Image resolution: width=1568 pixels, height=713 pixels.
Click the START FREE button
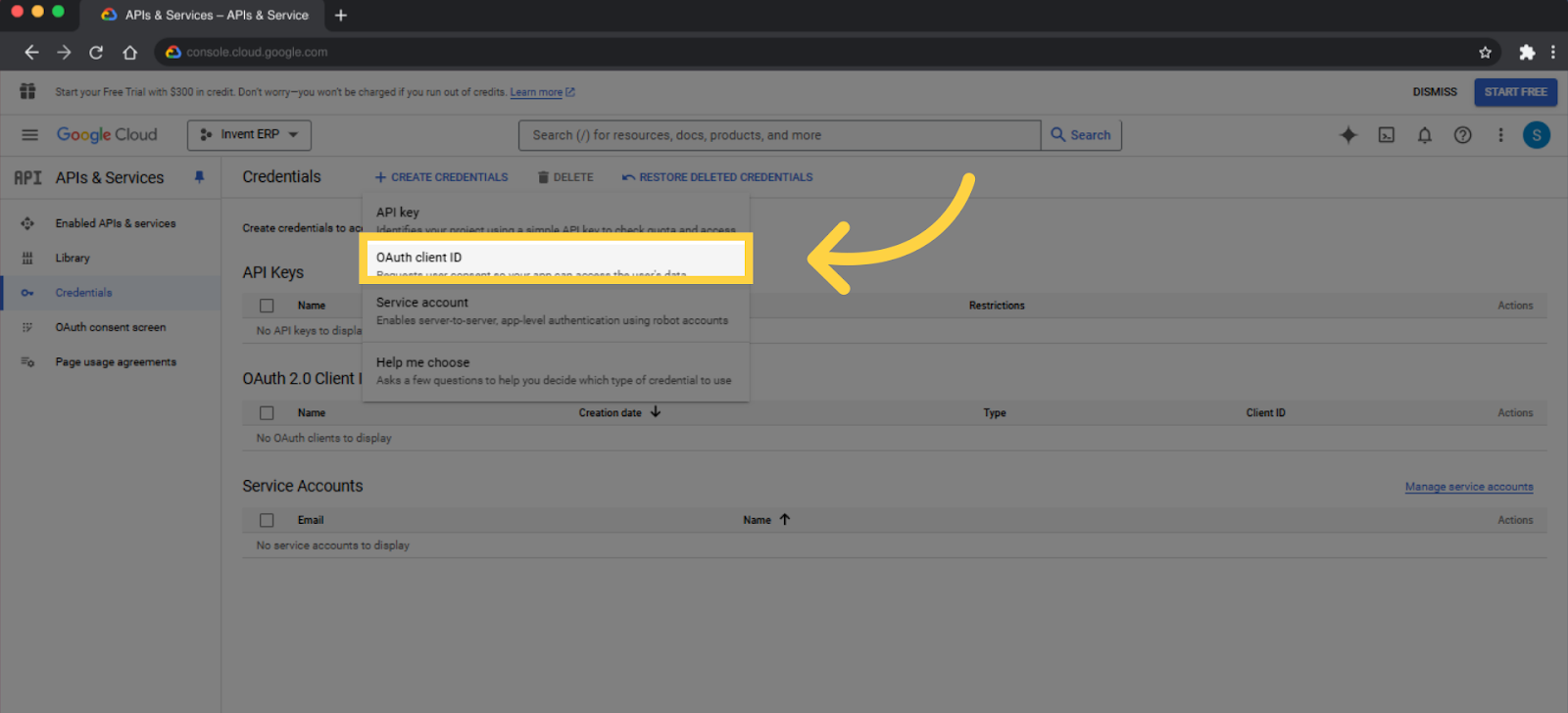(1515, 92)
